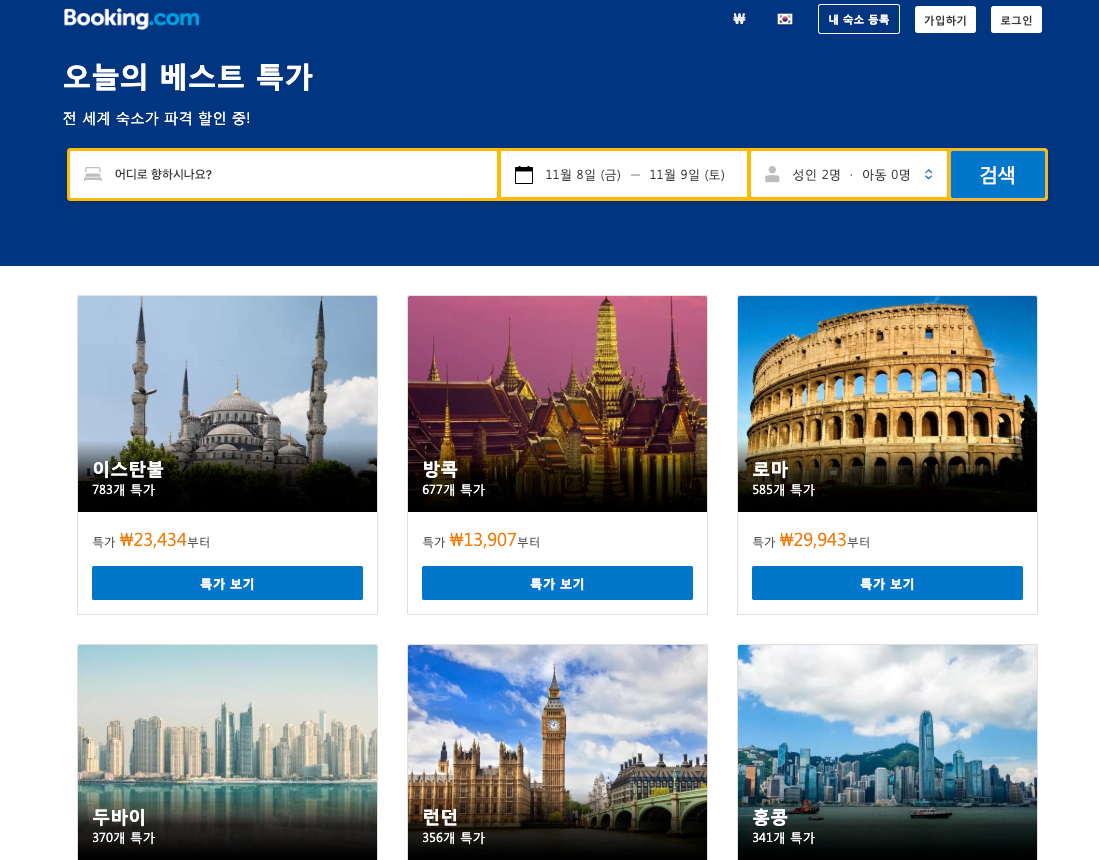Click the bed icon in destination field
Image resolution: width=1099 pixels, height=860 pixels.
[x=93, y=174]
